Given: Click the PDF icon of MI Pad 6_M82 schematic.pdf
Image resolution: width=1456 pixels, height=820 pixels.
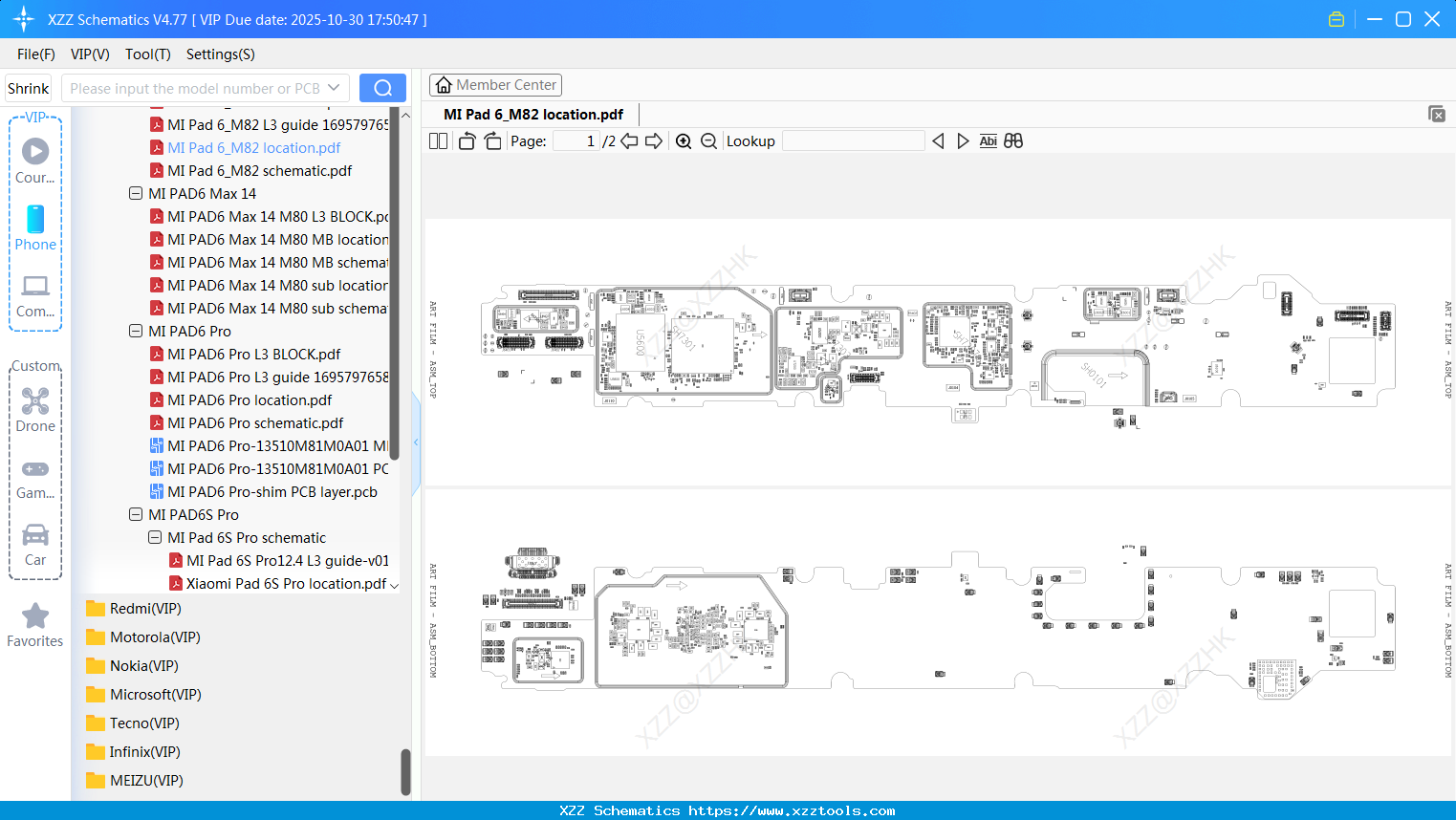Looking at the screenshot, I should tap(157, 171).
